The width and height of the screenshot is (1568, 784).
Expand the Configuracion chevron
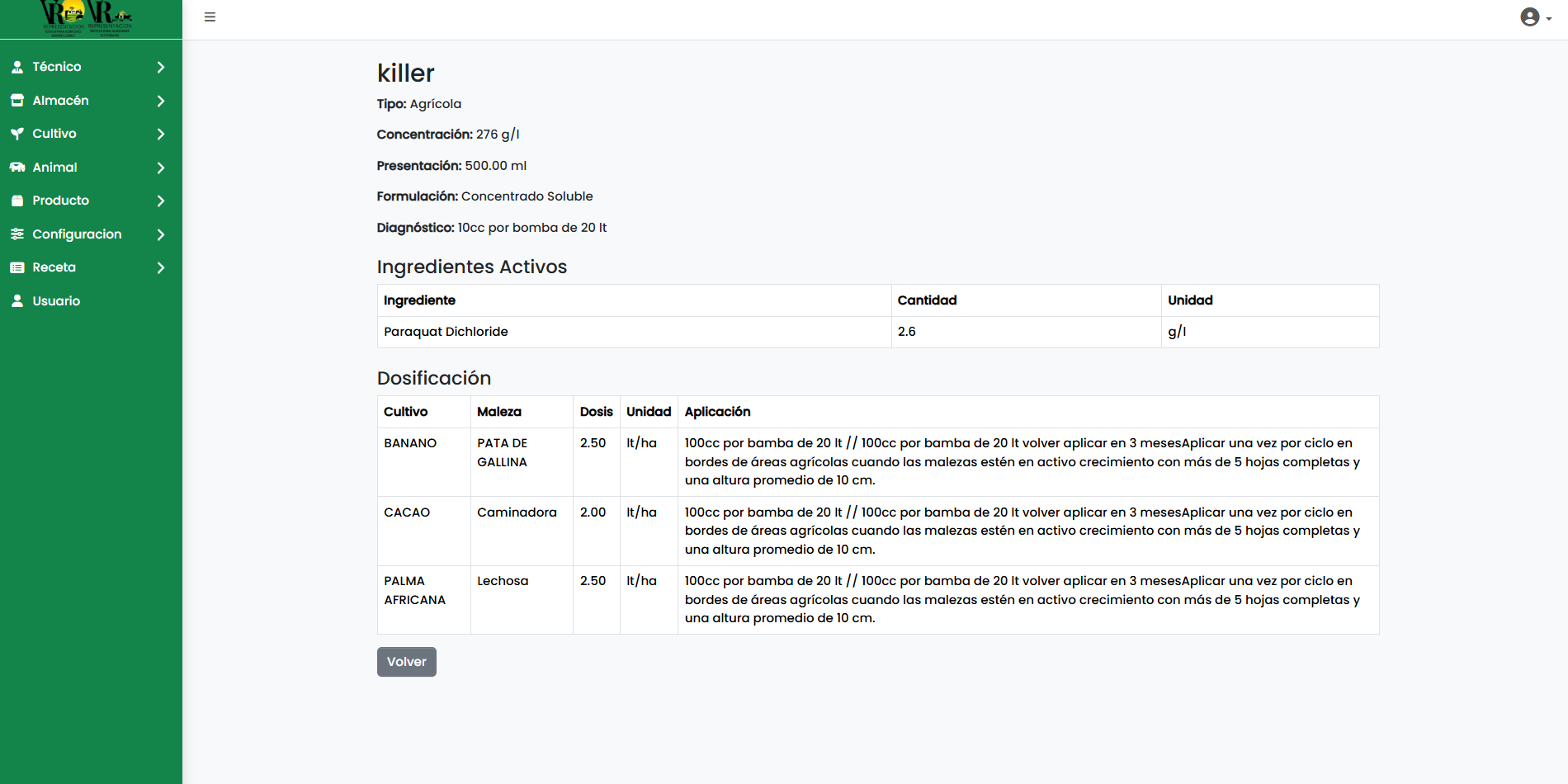[161, 234]
